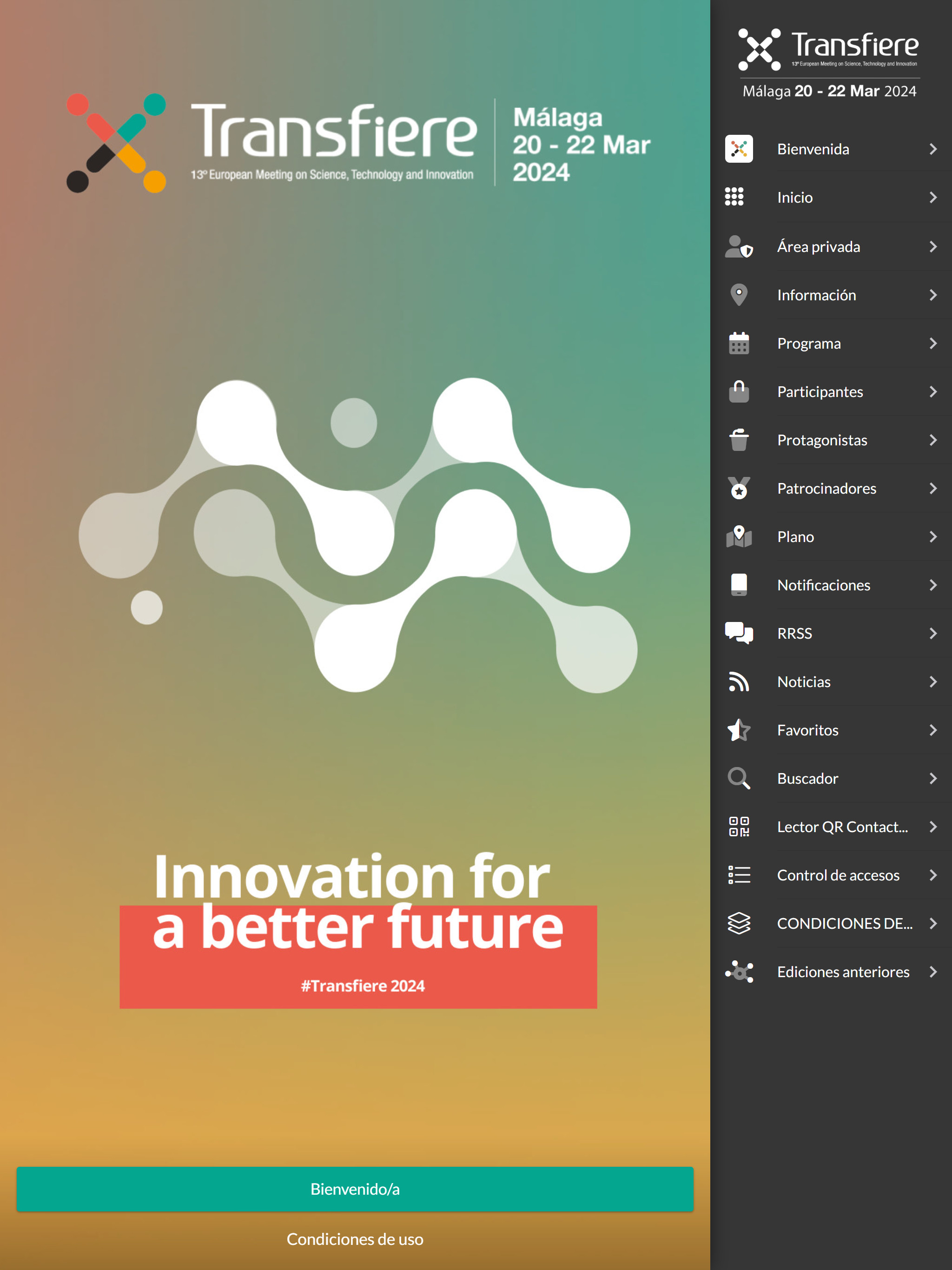Open the RRSS menu label
This screenshot has width=952, height=1270.
[x=794, y=633]
